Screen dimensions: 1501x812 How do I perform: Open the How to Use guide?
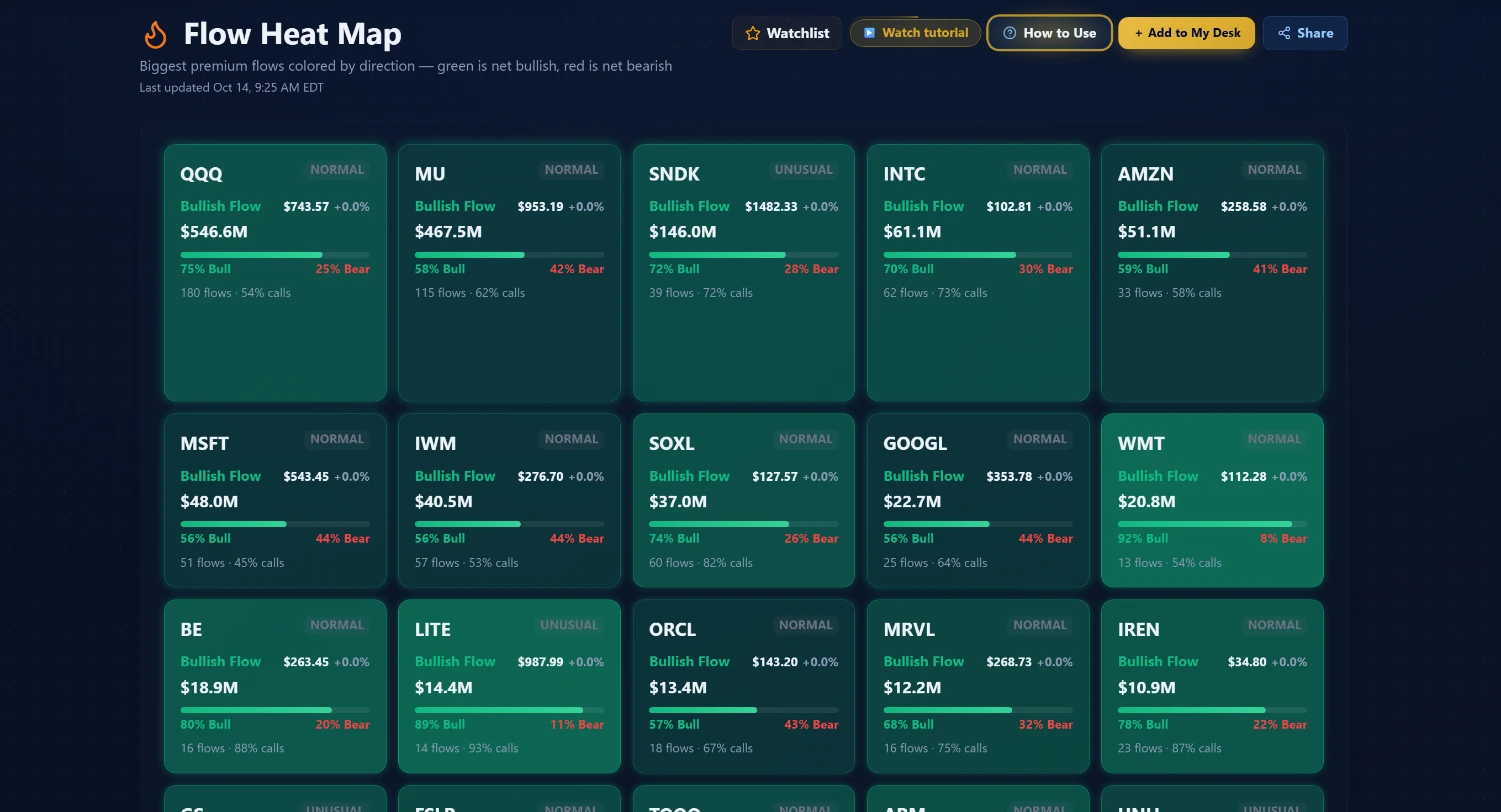[1050, 33]
